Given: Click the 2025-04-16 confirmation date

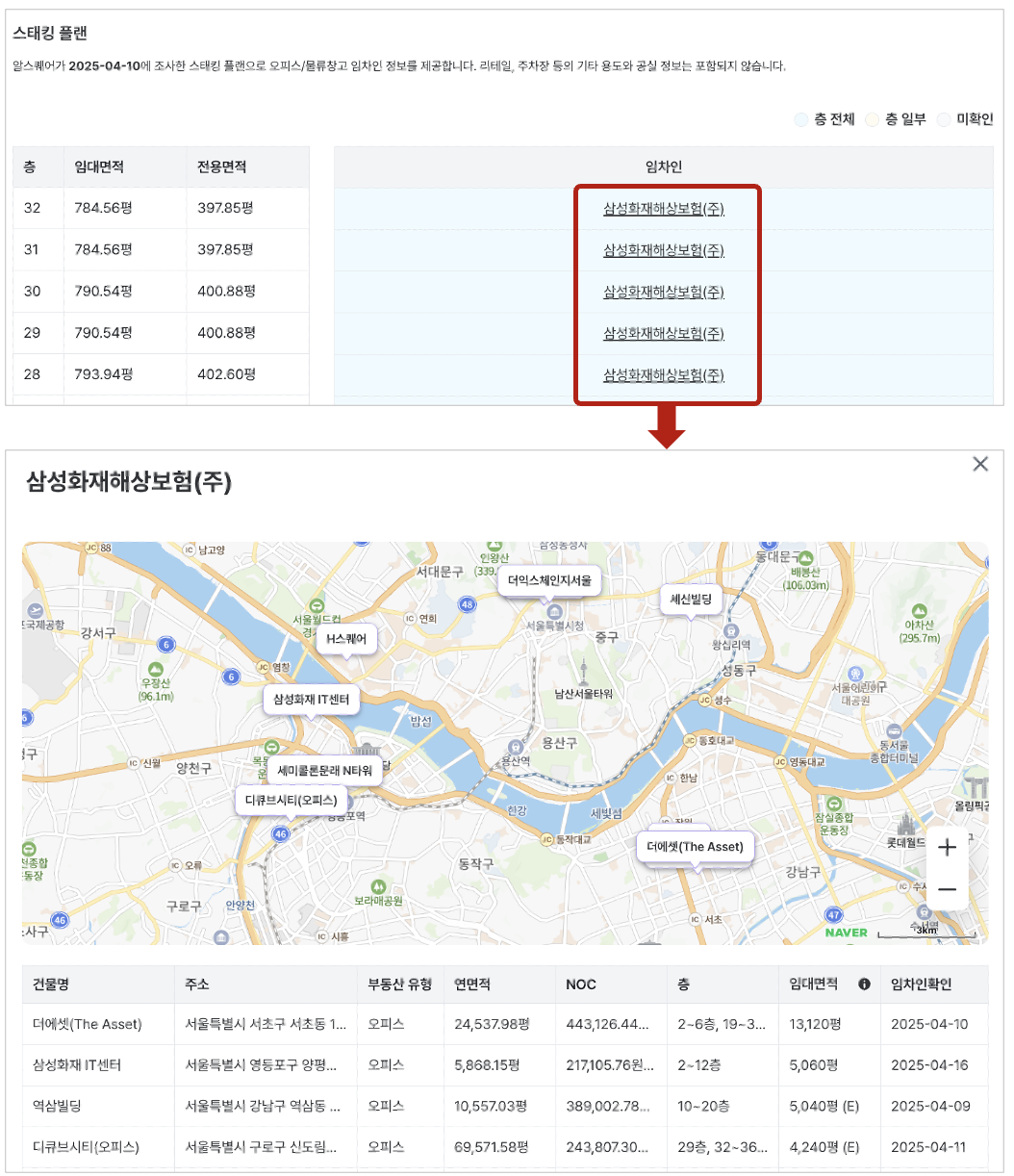Looking at the screenshot, I should 929,1065.
